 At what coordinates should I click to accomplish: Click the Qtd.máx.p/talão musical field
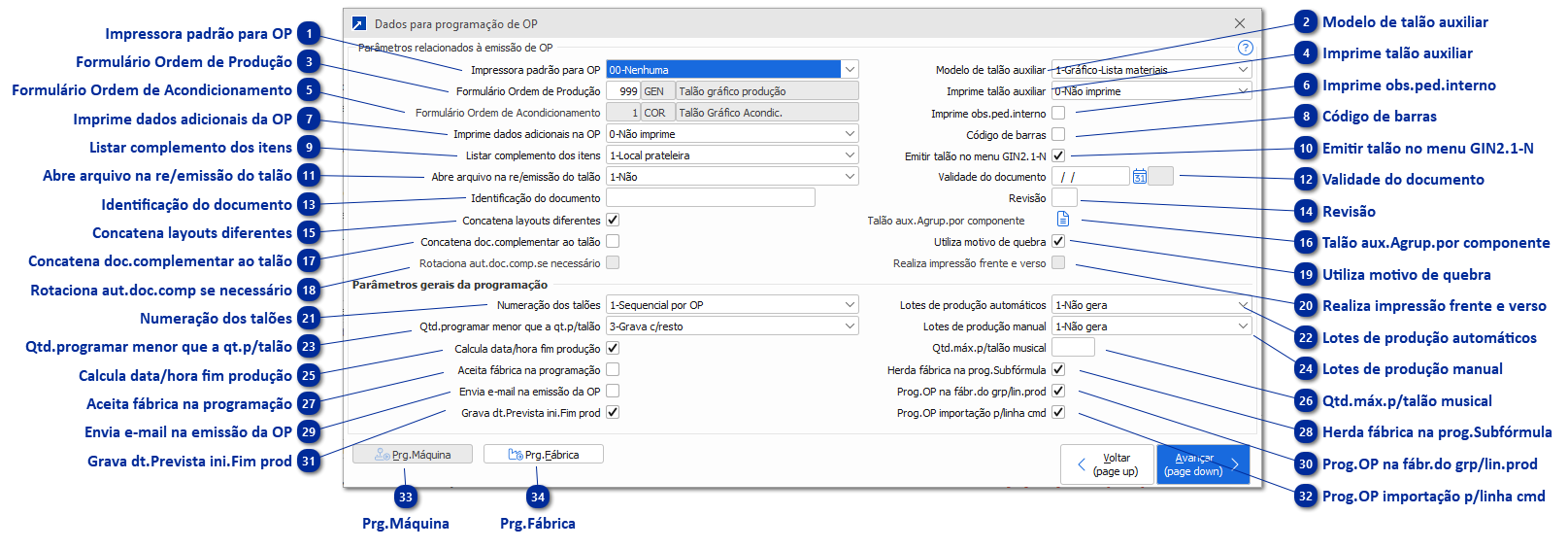1073,348
